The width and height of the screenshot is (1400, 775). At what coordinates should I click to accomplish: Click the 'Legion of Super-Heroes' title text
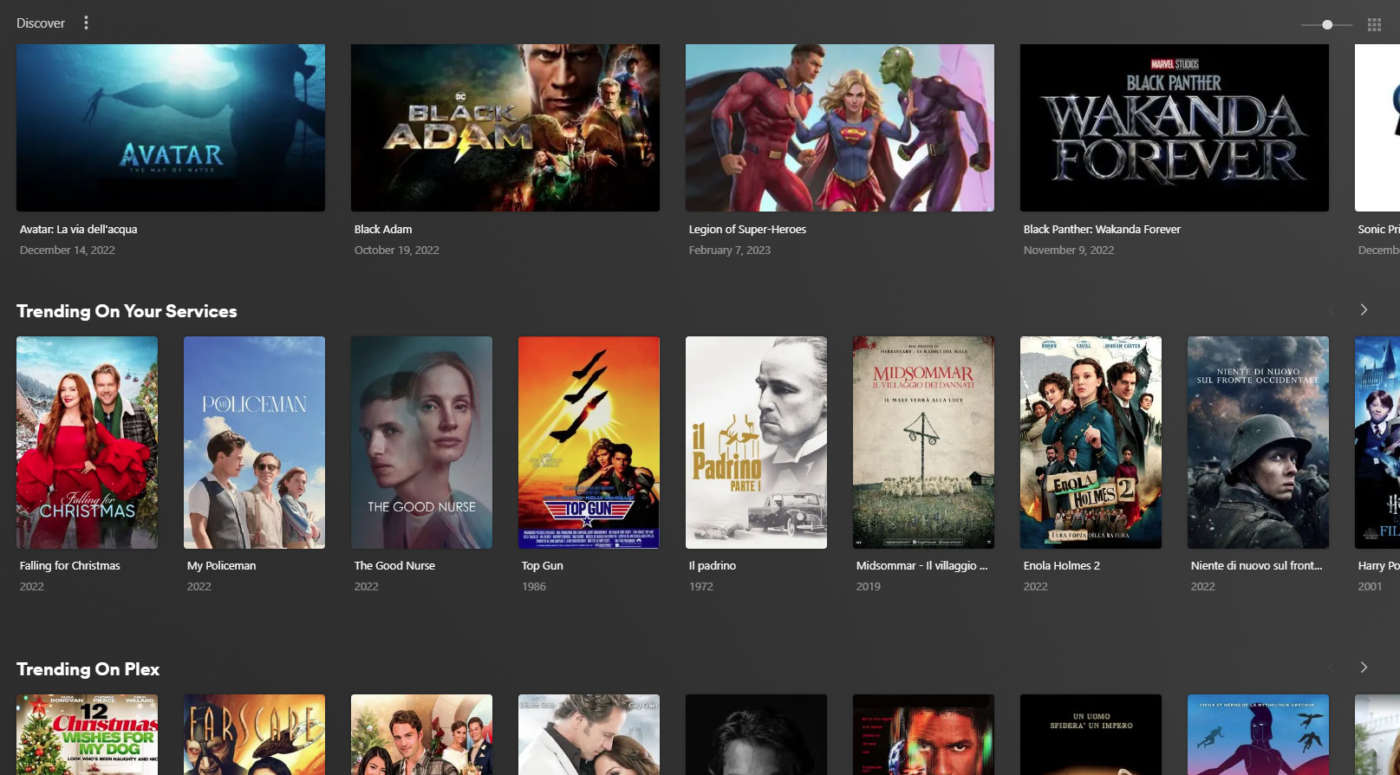coord(747,229)
